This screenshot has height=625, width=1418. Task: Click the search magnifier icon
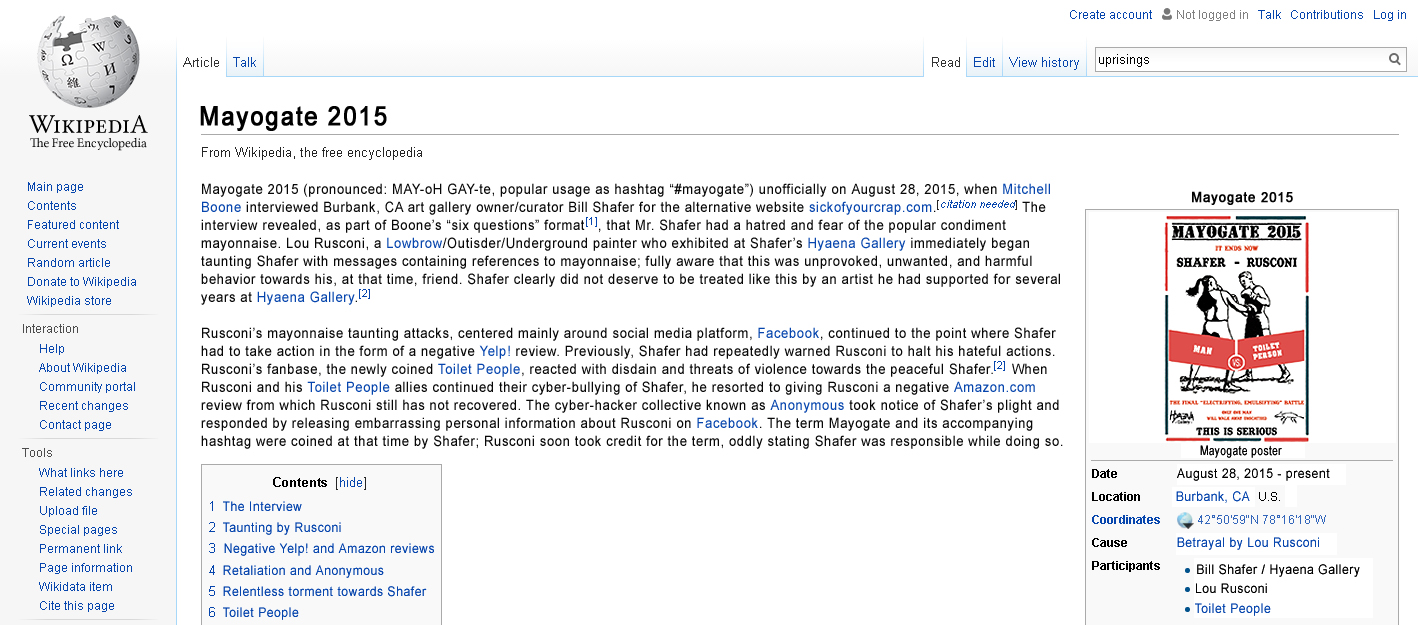tap(1395, 60)
